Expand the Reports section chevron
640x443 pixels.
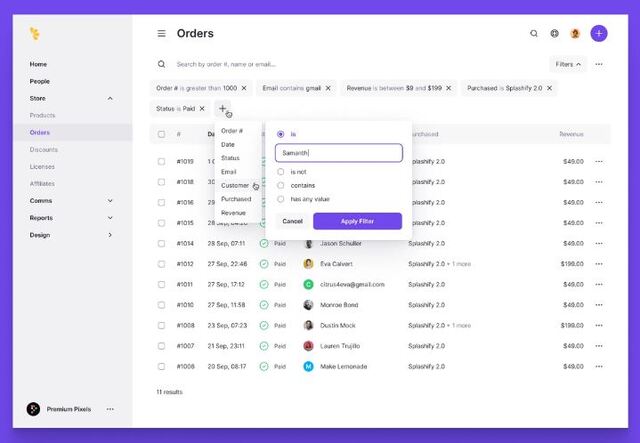[110, 218]
